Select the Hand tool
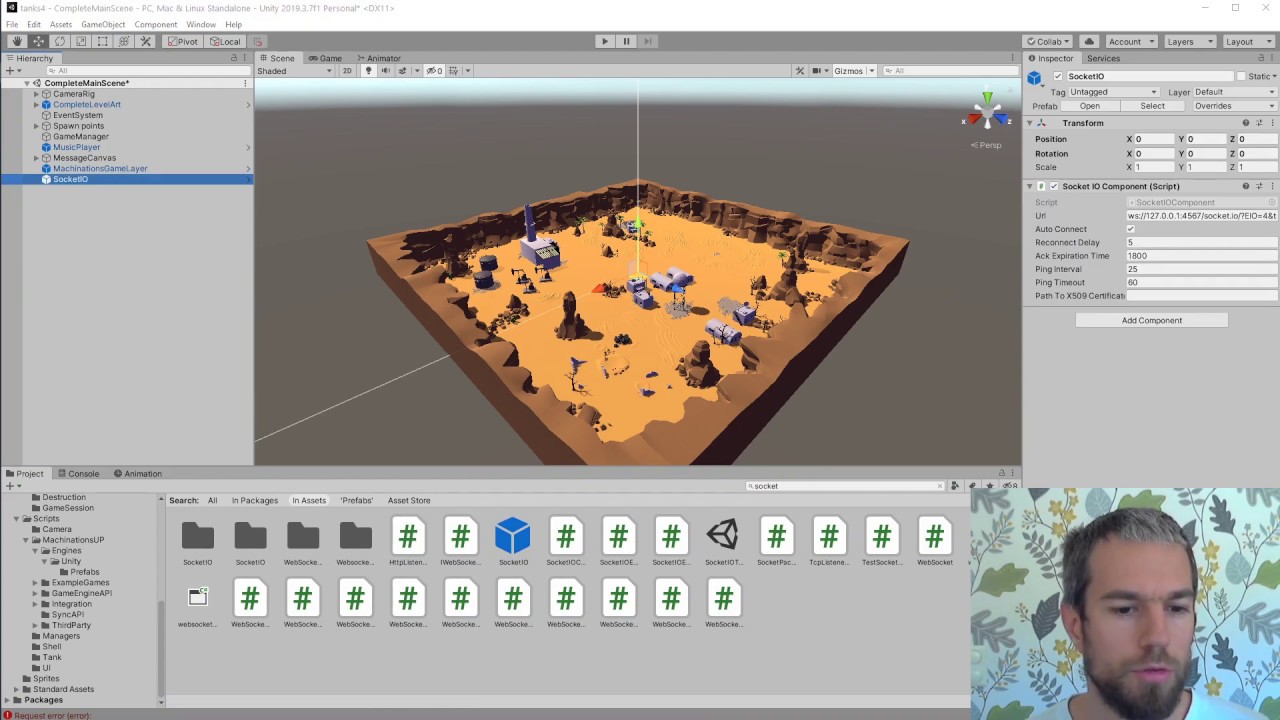Screen dimensions: 1280x720 click(x=17, y=41)
